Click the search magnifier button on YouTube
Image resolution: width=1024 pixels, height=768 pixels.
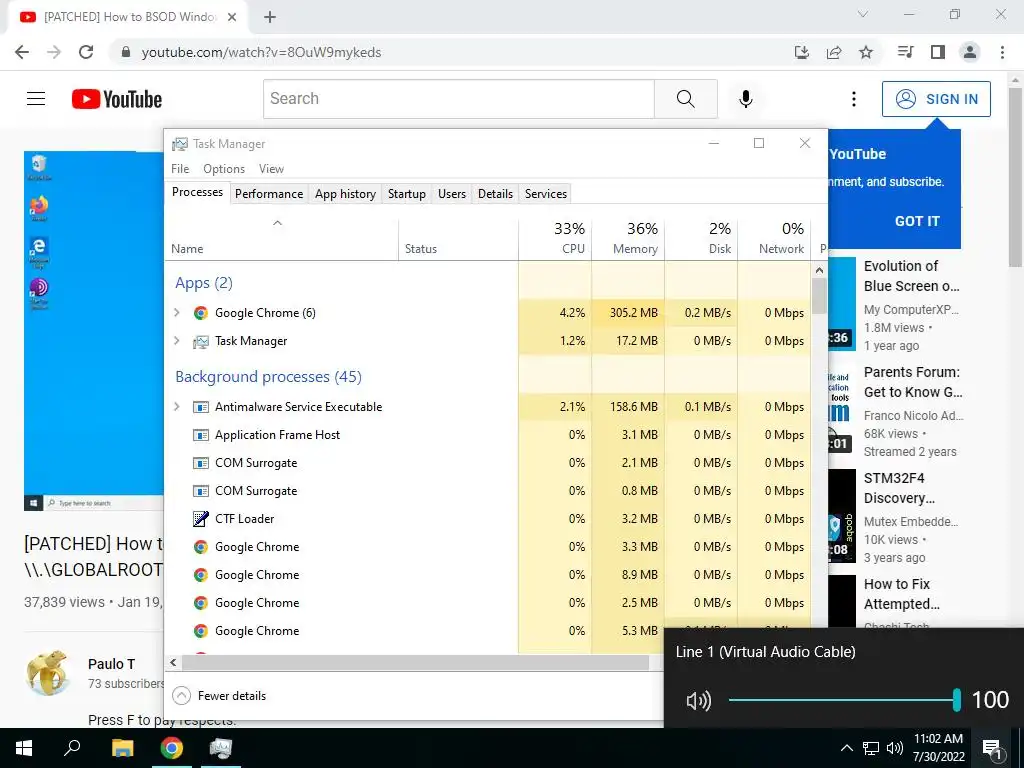point(686,99)
